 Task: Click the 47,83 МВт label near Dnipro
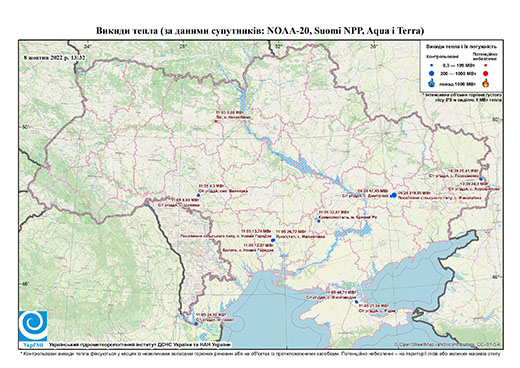[373, 191]
